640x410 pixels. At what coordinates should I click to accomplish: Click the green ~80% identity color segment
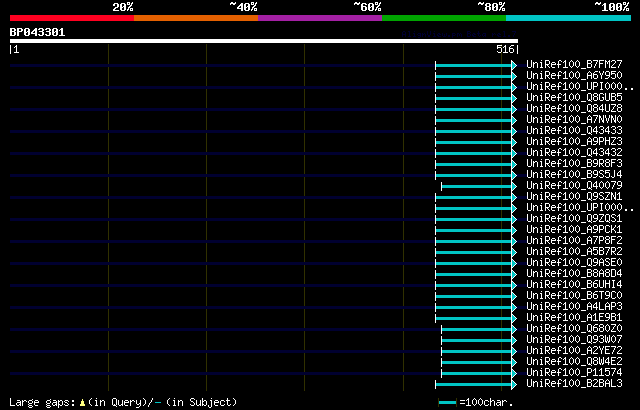[x=444, y=18]
